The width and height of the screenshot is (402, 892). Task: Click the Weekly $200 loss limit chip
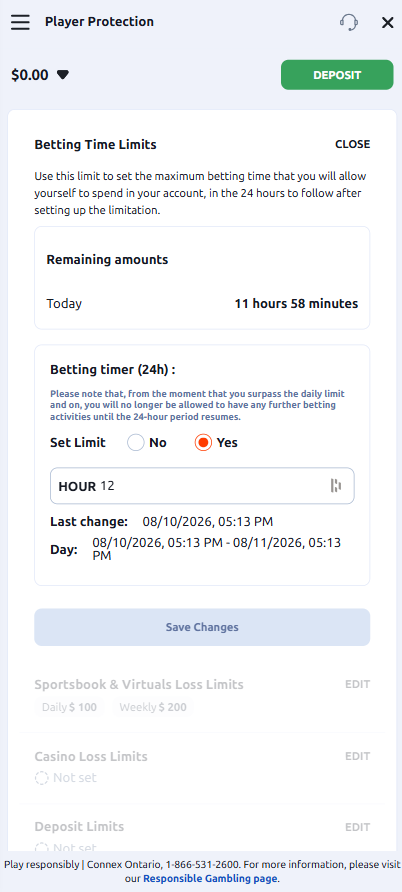pyautogui.click(x=152, y=708)
